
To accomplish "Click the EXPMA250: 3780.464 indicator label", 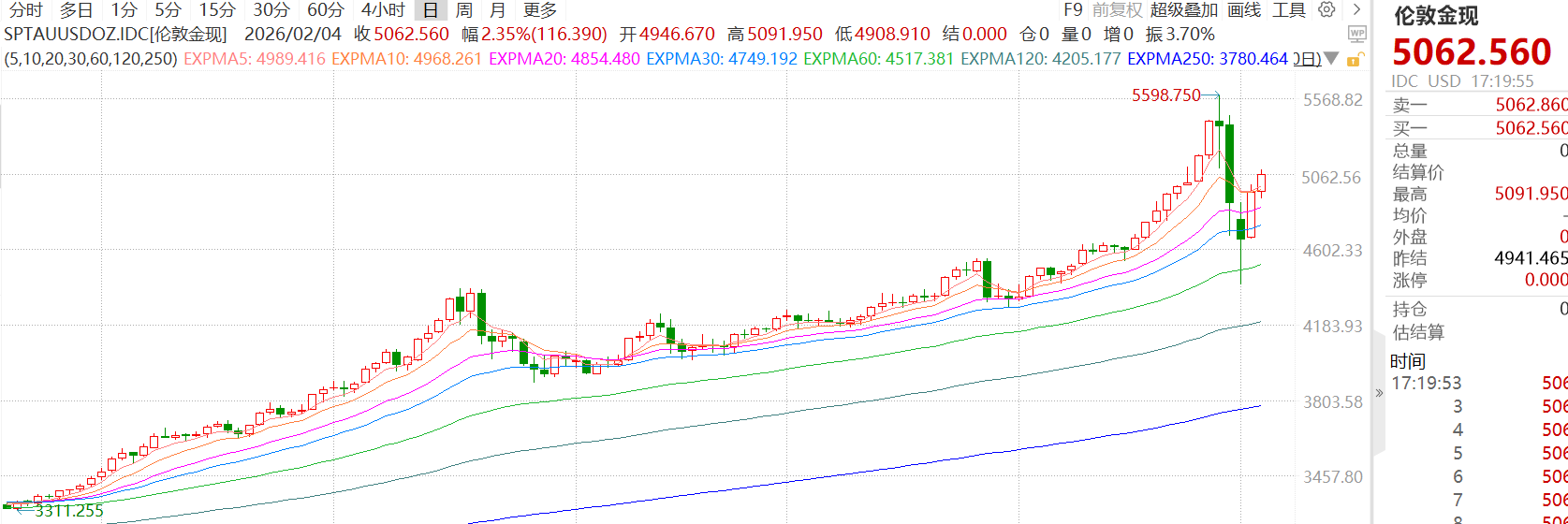I will (x=1208, y=59).
